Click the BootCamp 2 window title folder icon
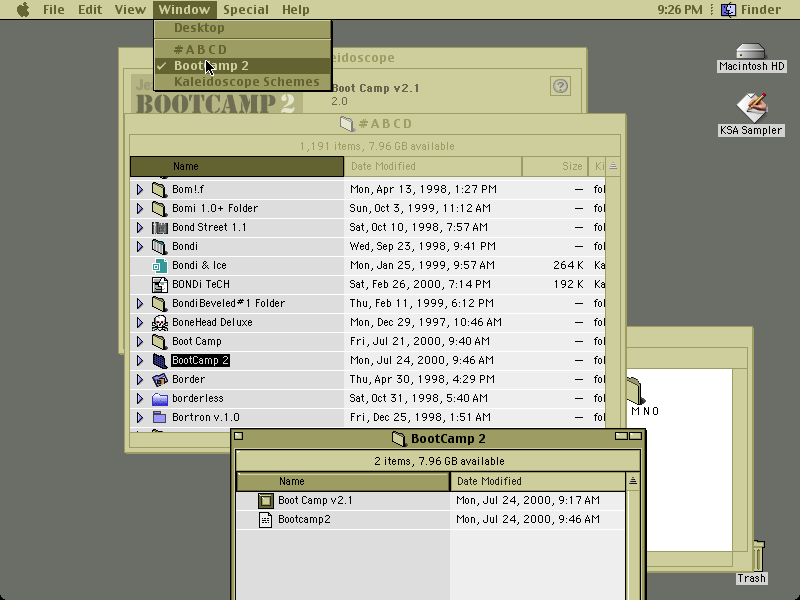The height and width of the screenshot is (600, 800). pyautogui.click(x=398, y=438)
